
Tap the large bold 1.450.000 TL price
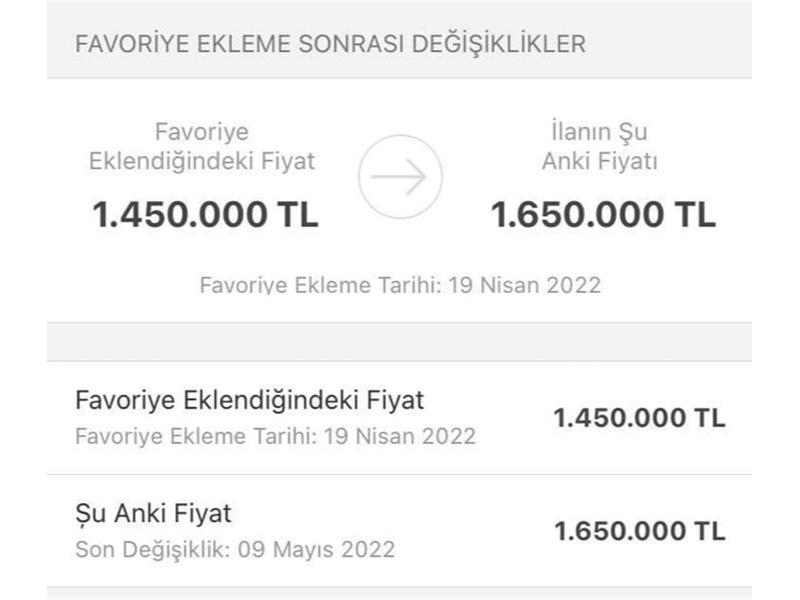(x=205, y=214)
